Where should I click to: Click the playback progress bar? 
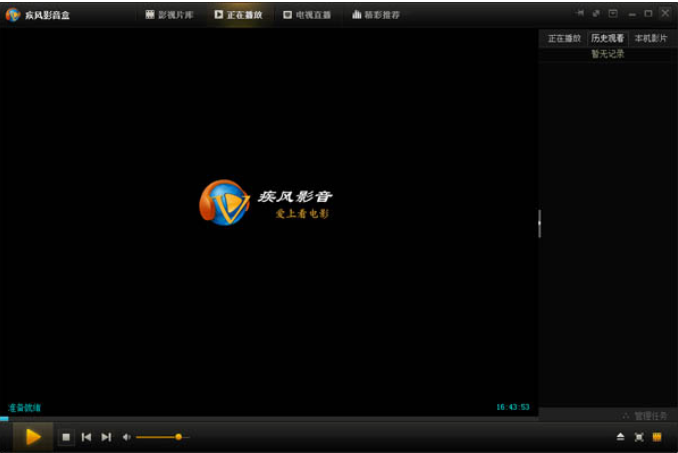point(269,418)
